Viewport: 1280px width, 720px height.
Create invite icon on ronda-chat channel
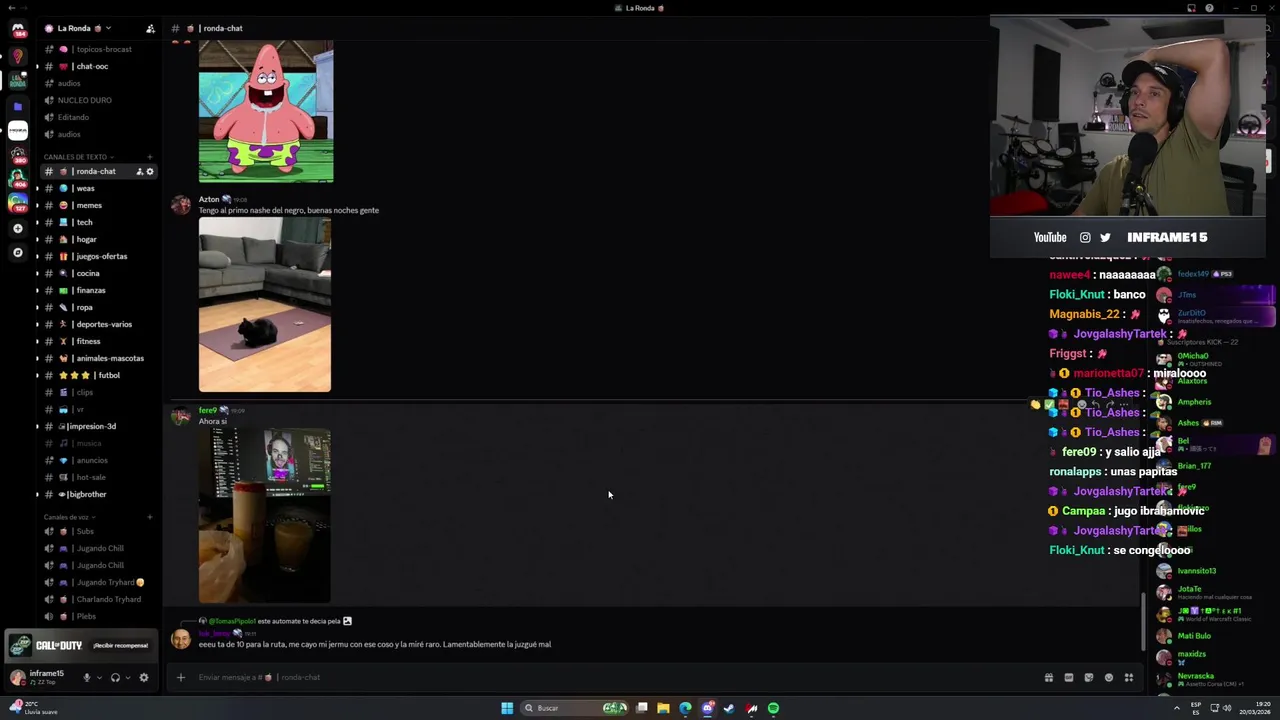[x=140, y=171]
